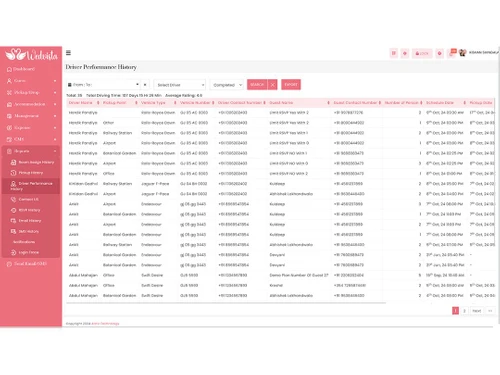
Task: Click the user avatar picture
Action: point(462,53)
